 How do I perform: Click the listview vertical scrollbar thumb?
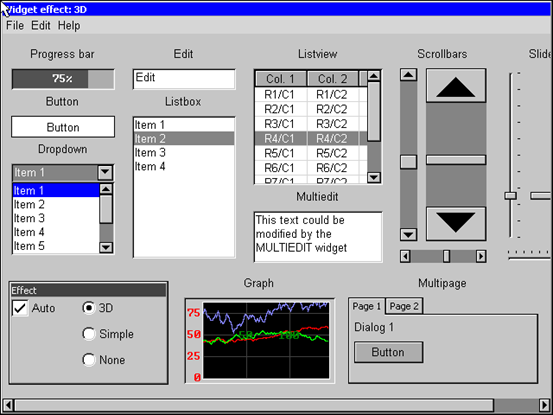click(374, 111)
